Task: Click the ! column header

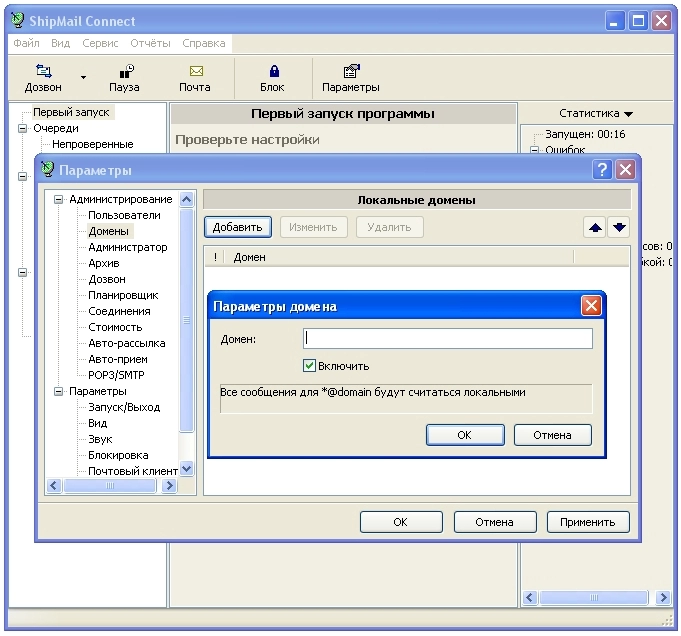Action: 215,257
